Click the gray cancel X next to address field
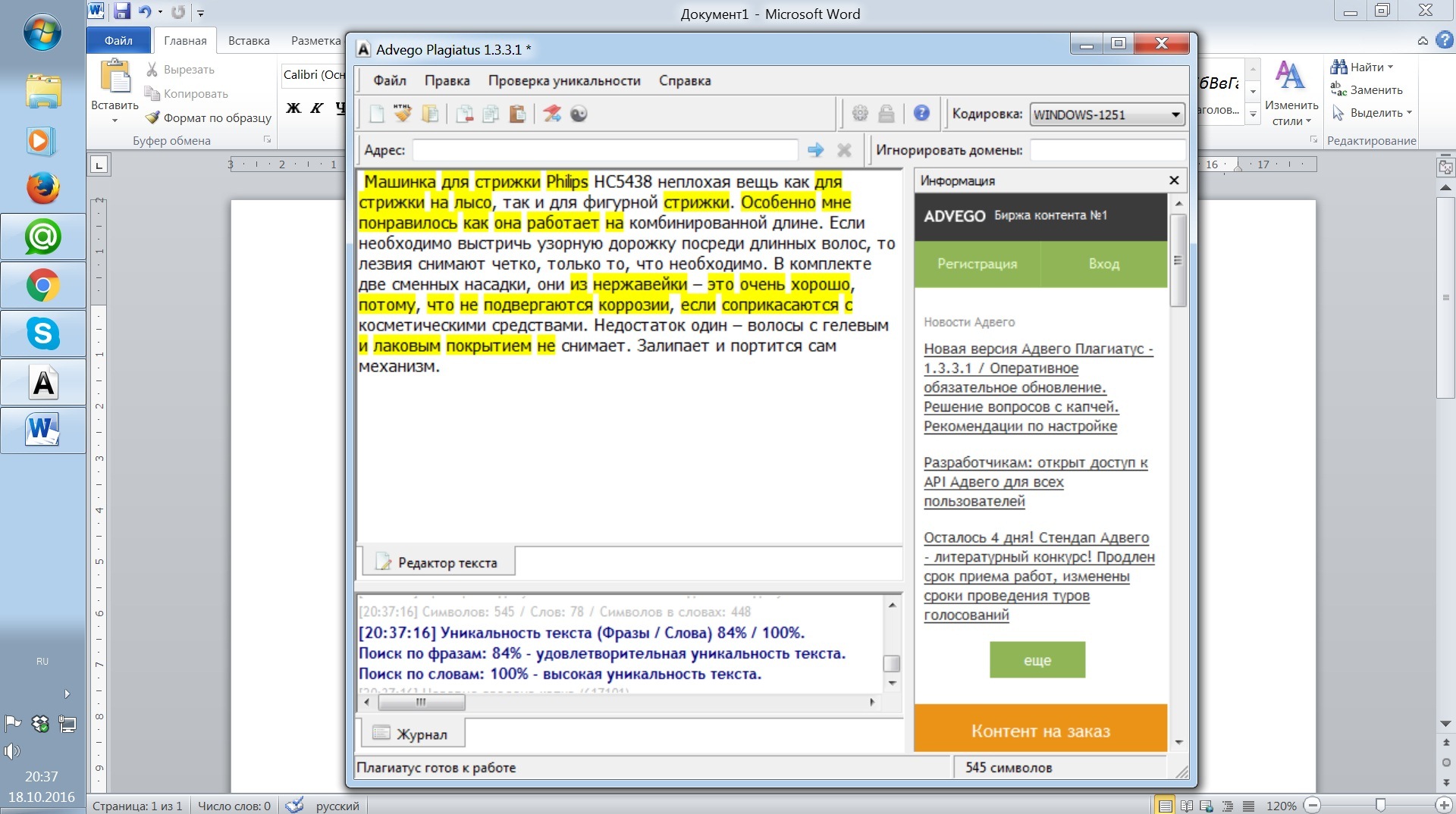The width and height of the screenshot is (1456, 814). [844, 150]
